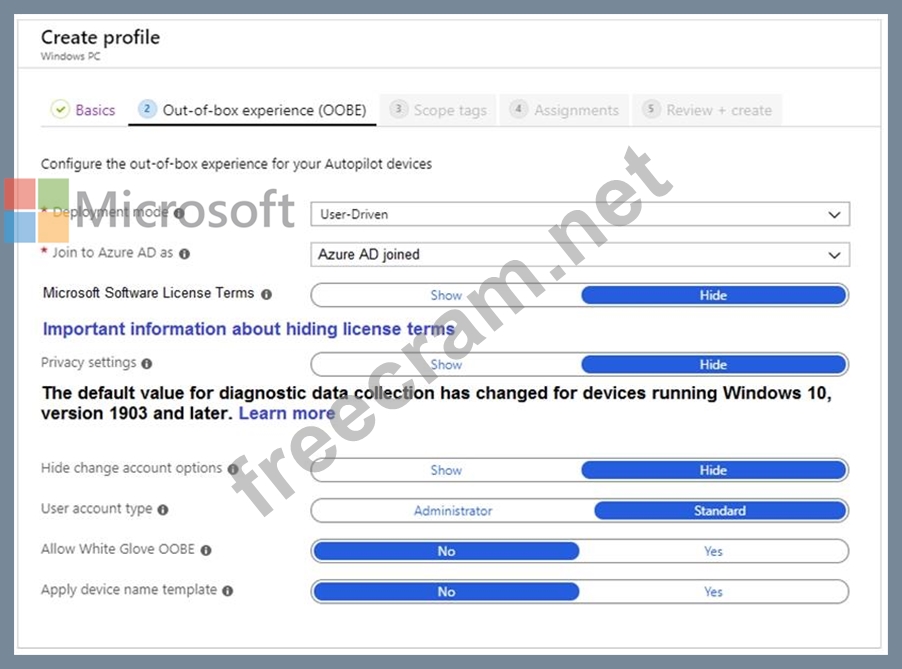Open Important information about hiding license terms
Image resolution: width=902 pixels, height=669 pixels.
pos(248,329)
